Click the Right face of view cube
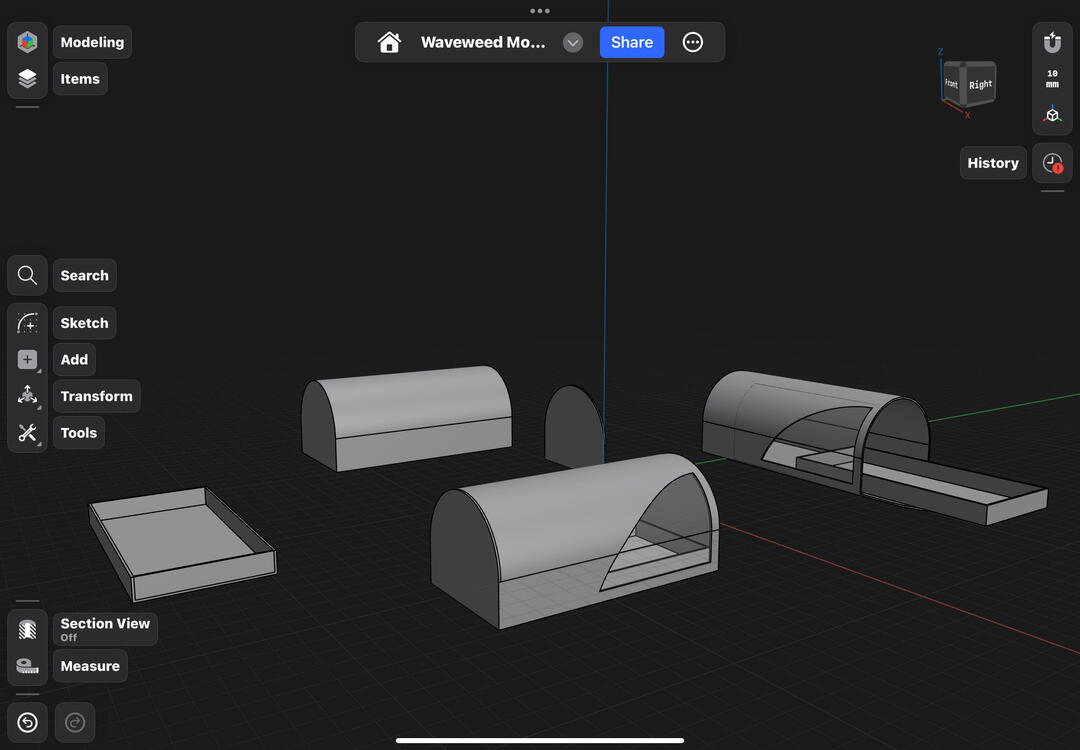 pos(980,85)
